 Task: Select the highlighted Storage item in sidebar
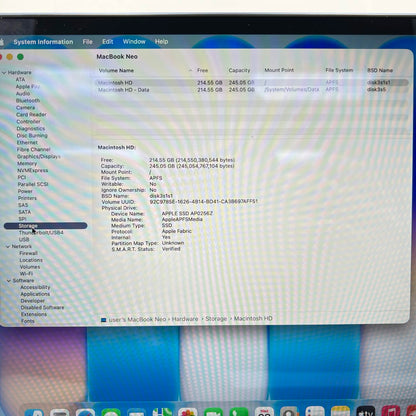[45, 226]
